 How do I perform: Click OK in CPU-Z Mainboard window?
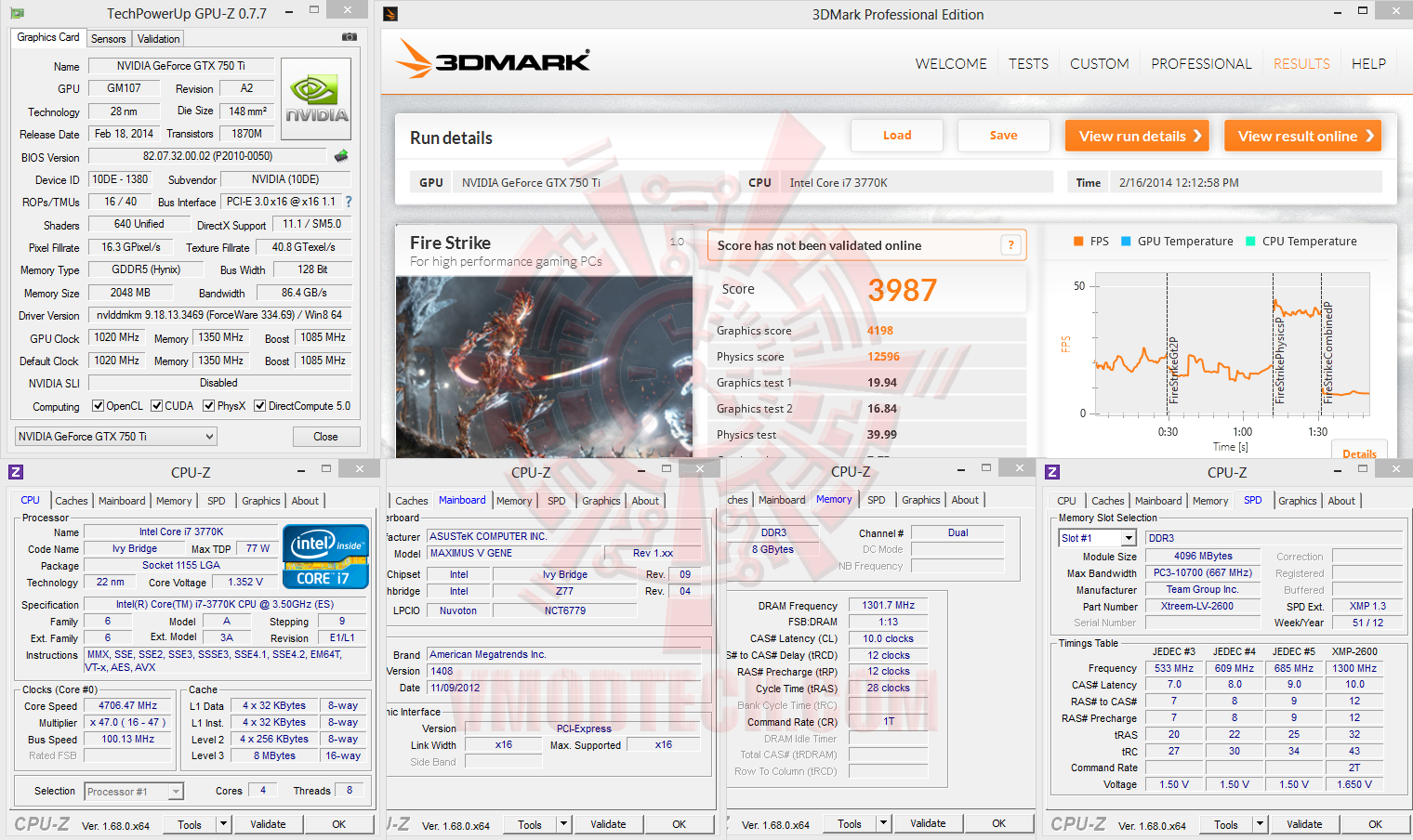tap(679, 824)
